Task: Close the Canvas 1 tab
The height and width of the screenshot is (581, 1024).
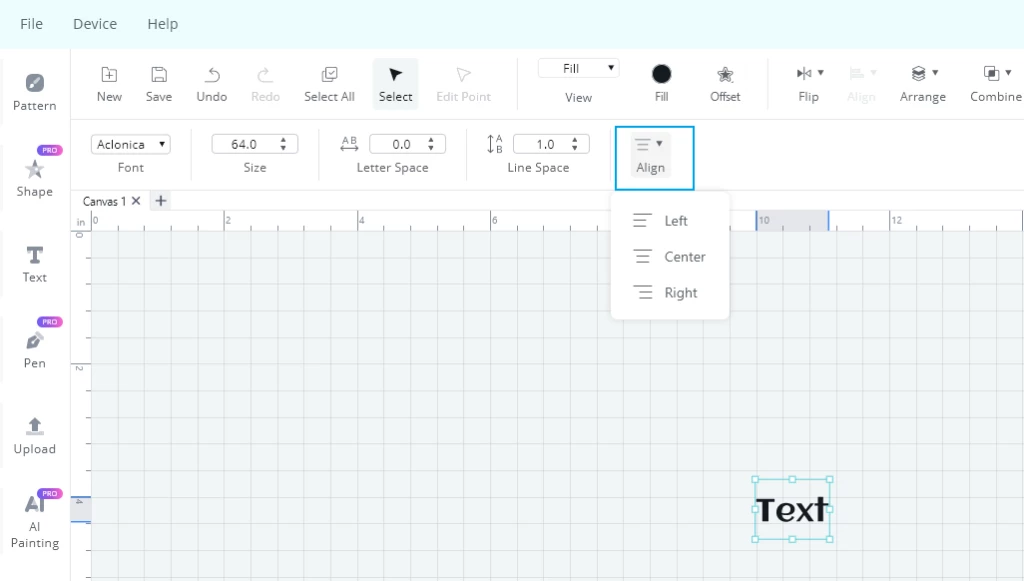Action: (136, 201)
